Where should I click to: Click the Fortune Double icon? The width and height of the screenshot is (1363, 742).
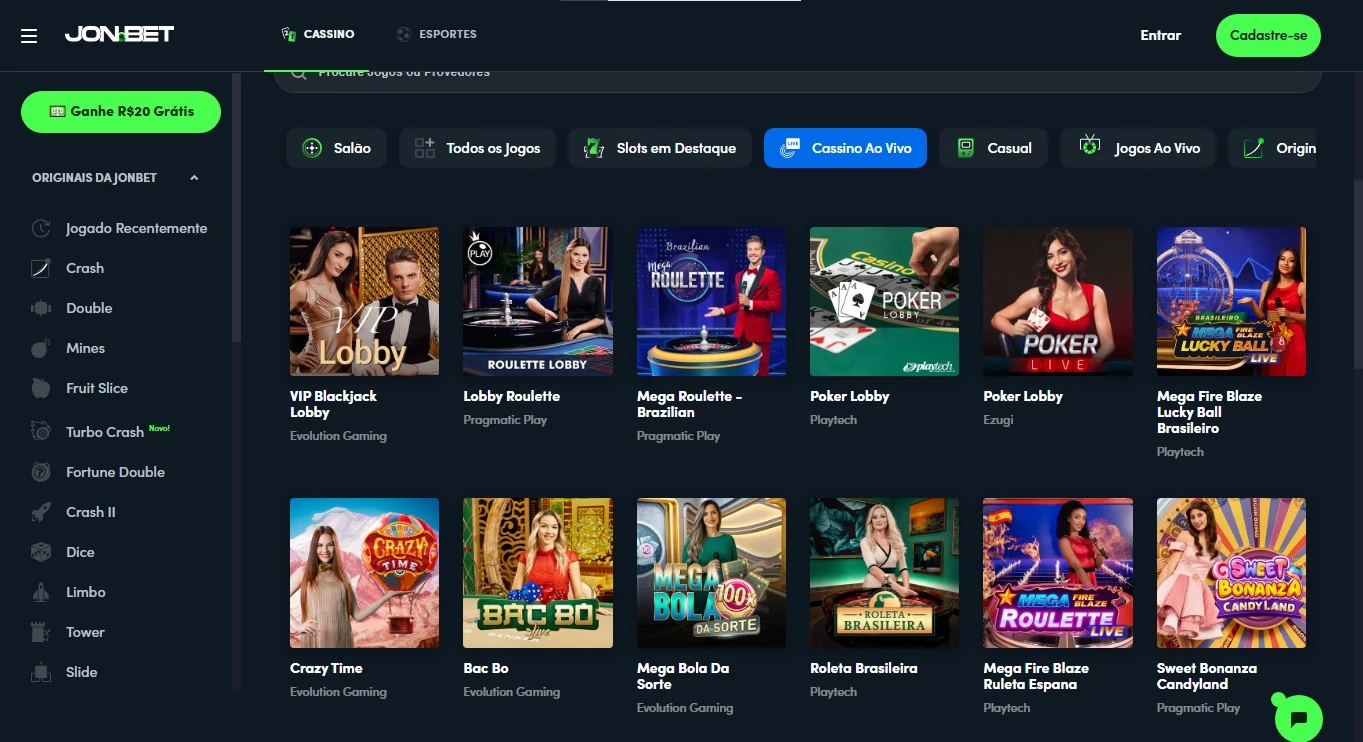pyautogui.click(x=41, y=472)
